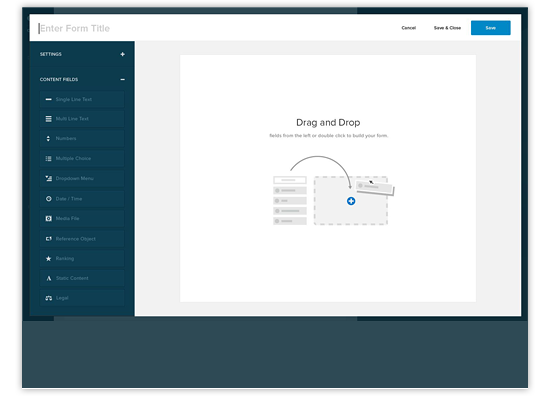Image resolution: width=550 pixels, height=403 pixels.
Task: Click the Legal scales icon
Action: (x=48, y=298)
